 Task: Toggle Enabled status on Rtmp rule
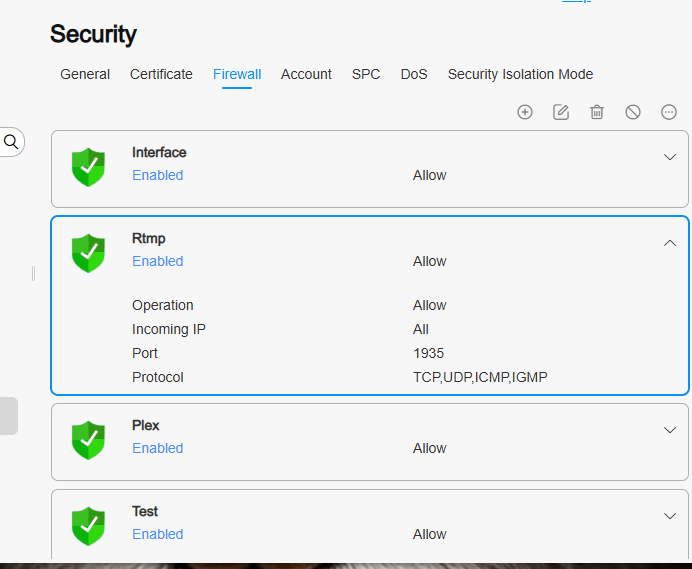pyautogui.click(x=158, y=261)
